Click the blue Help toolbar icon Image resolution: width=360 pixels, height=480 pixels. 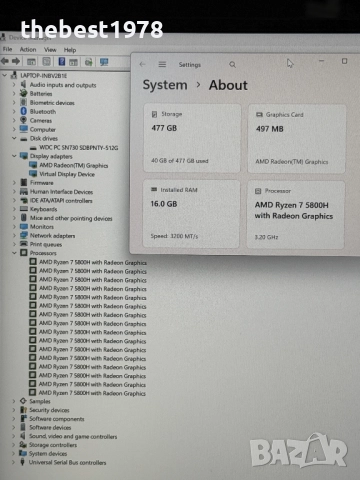click(x=62, y=62)
